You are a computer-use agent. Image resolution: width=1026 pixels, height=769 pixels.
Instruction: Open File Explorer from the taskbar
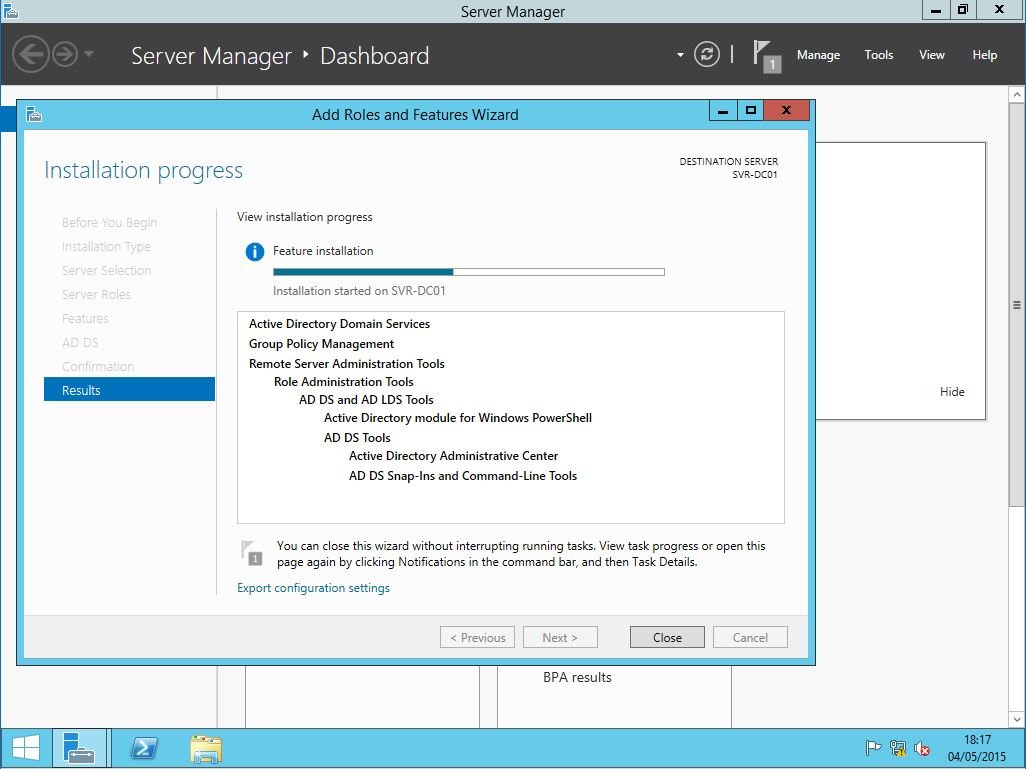coord(205,748)
